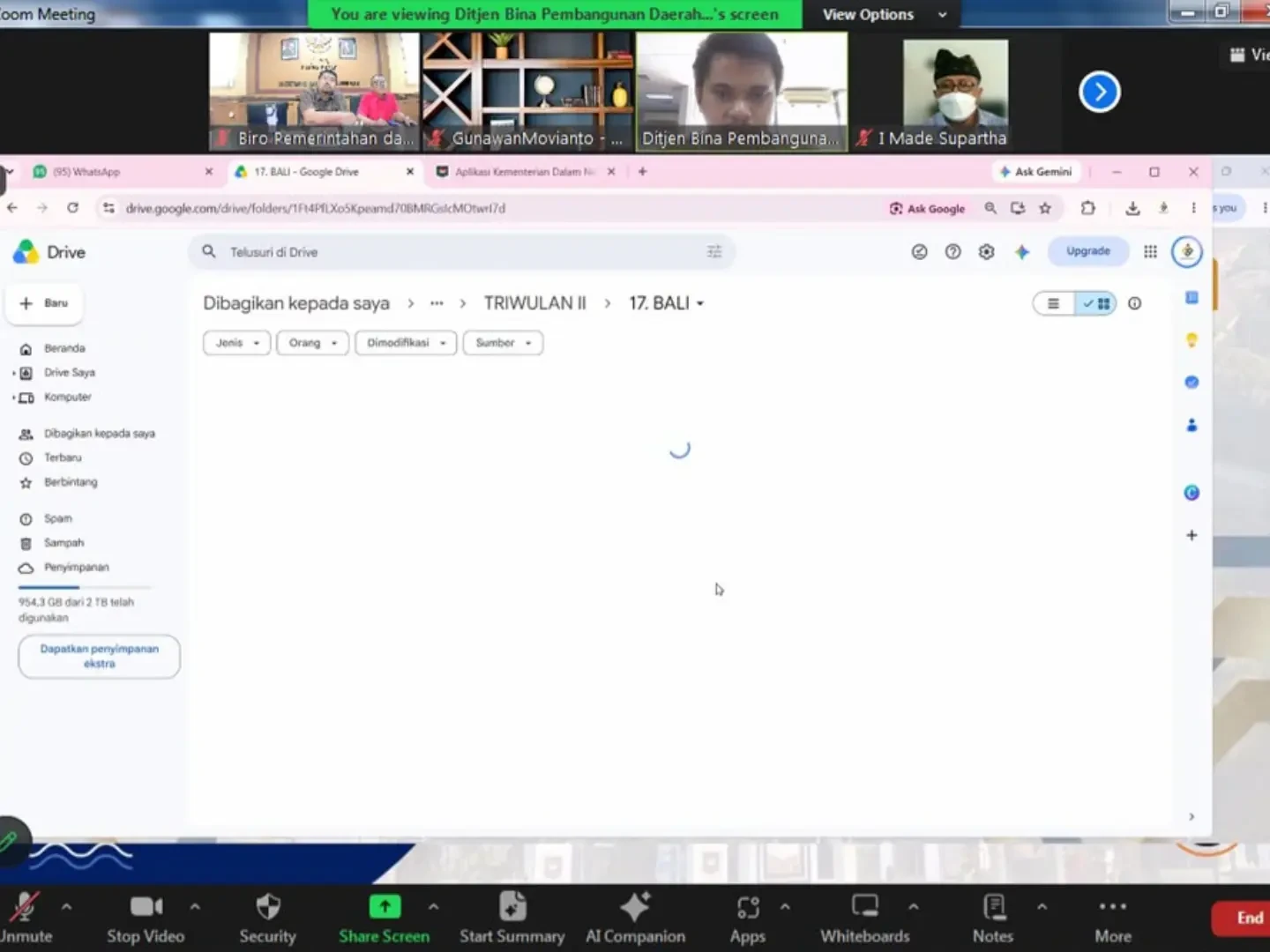Reload the Google Drive page
1270x952 pixels.
click(x=72, y=208)
